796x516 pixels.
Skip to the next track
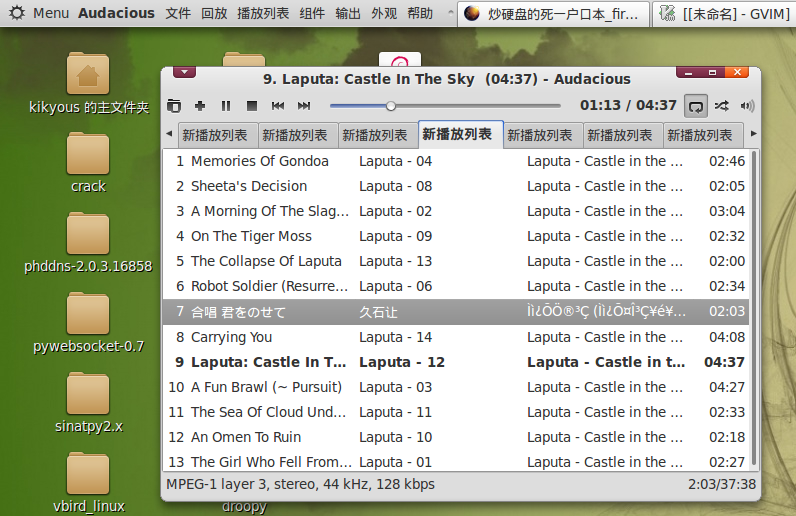[x=304, y=106]
